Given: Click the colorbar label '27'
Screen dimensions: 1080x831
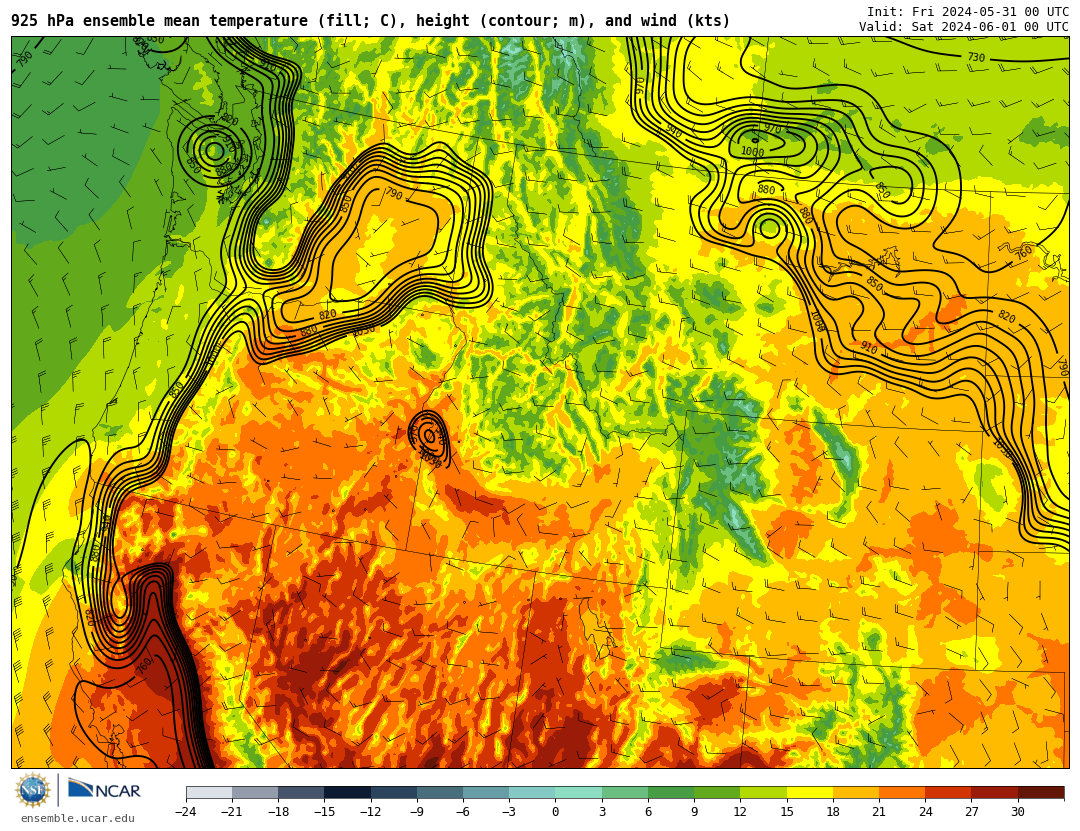Looking at the screenshot, I should click(971, 812).
